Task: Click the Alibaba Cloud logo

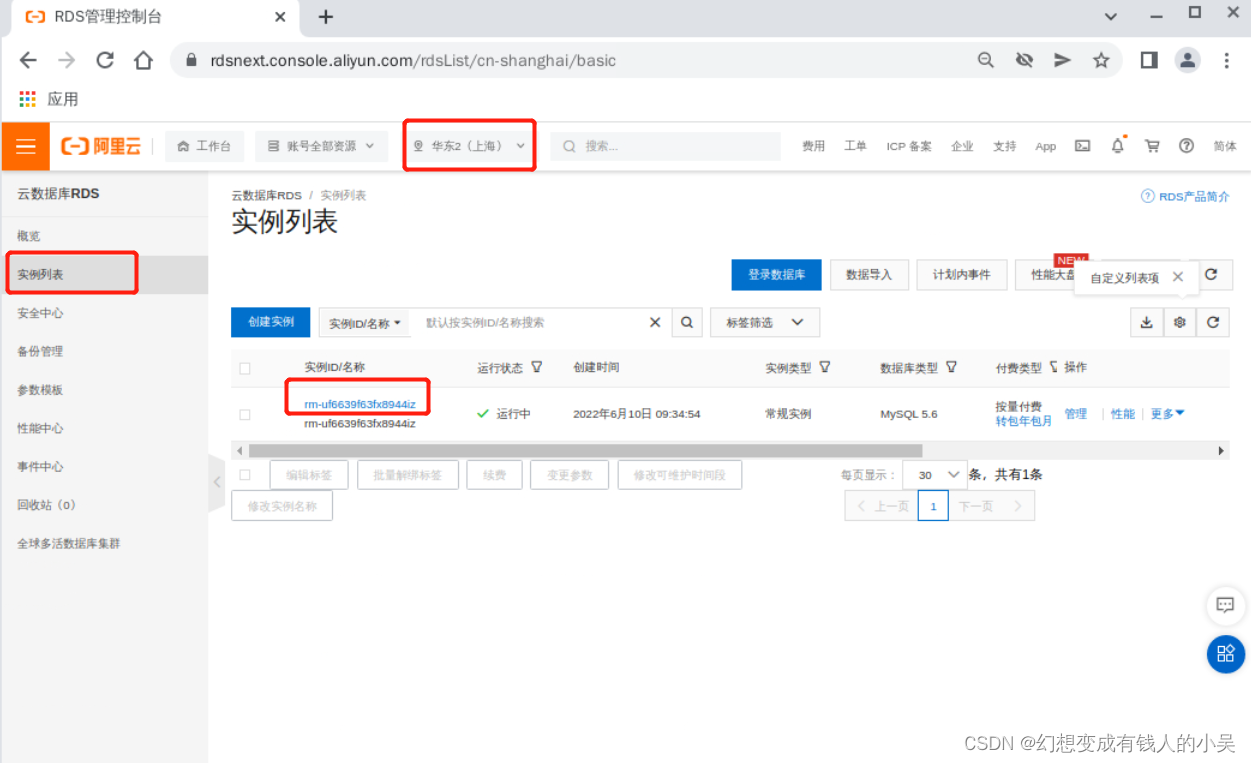Action: pos(101,145)
